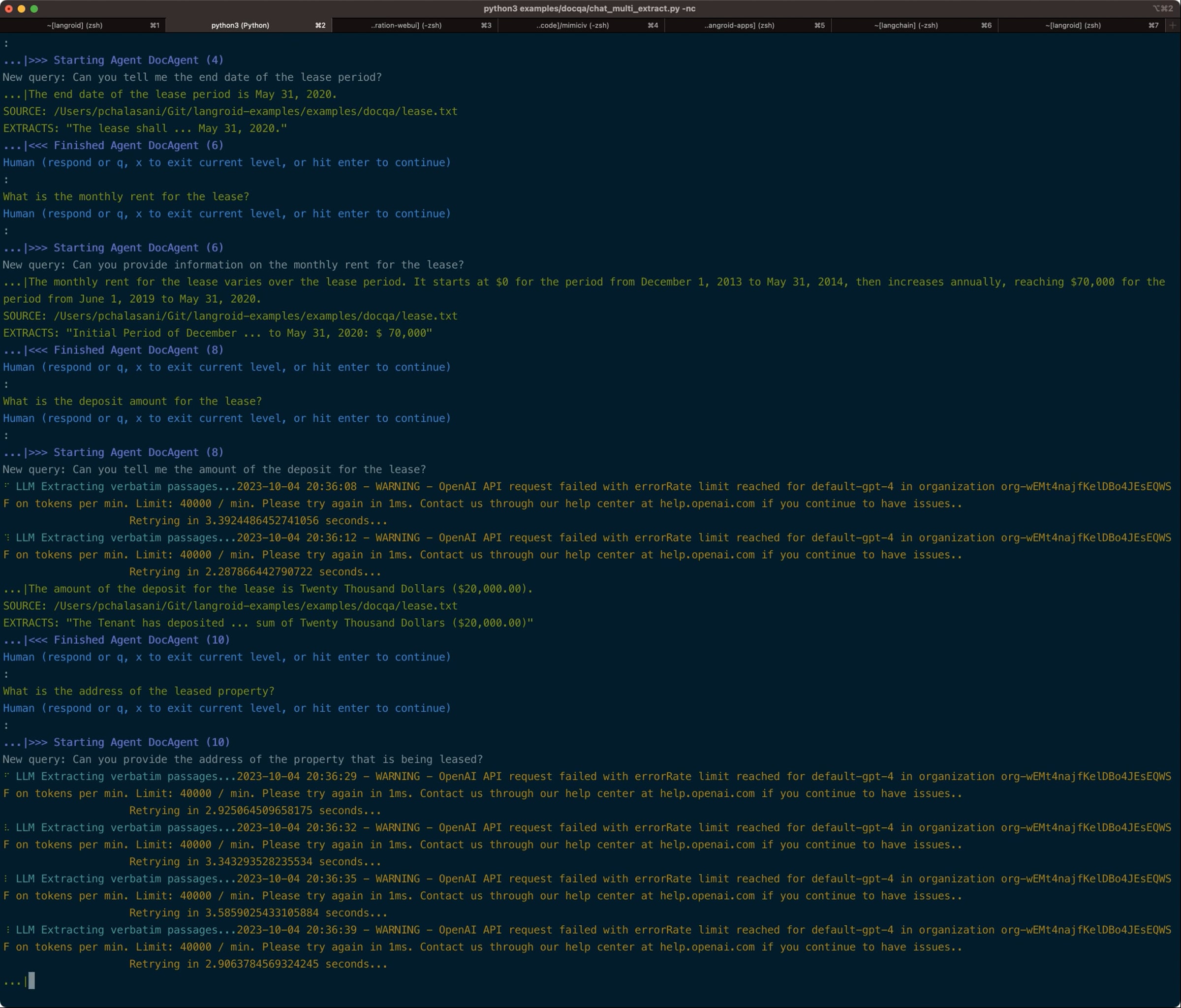Click the new query about the property address

(243, 759)
